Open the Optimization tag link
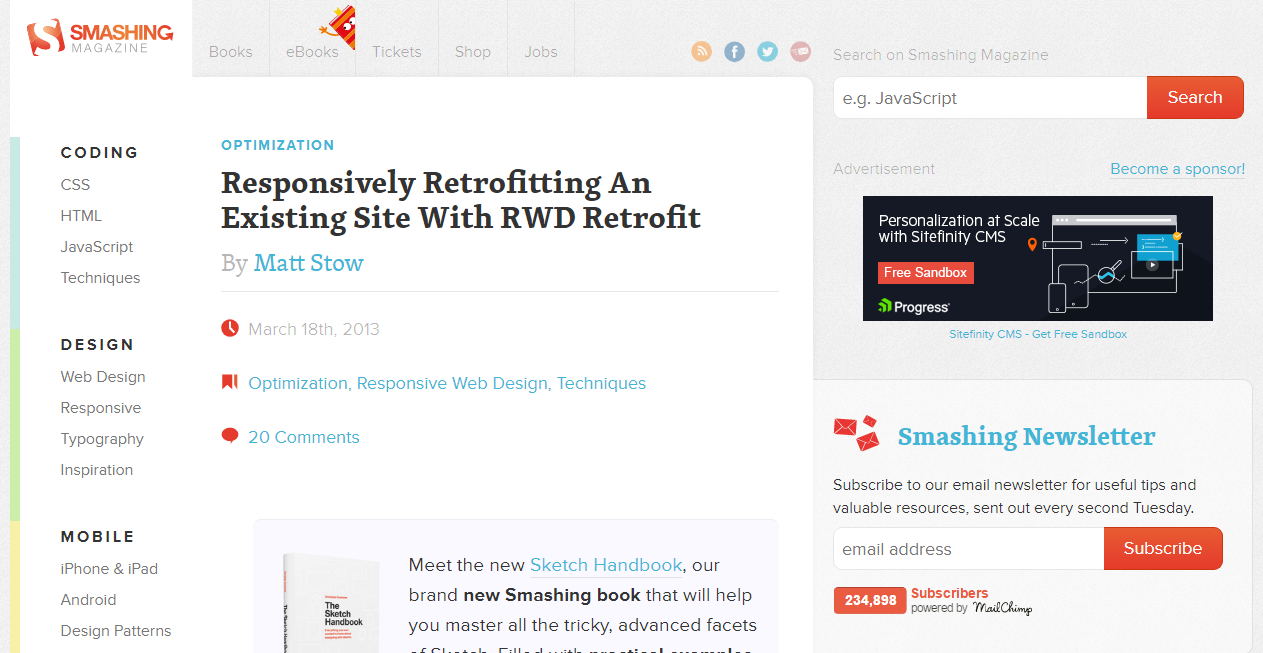 (x=298, y=383)
